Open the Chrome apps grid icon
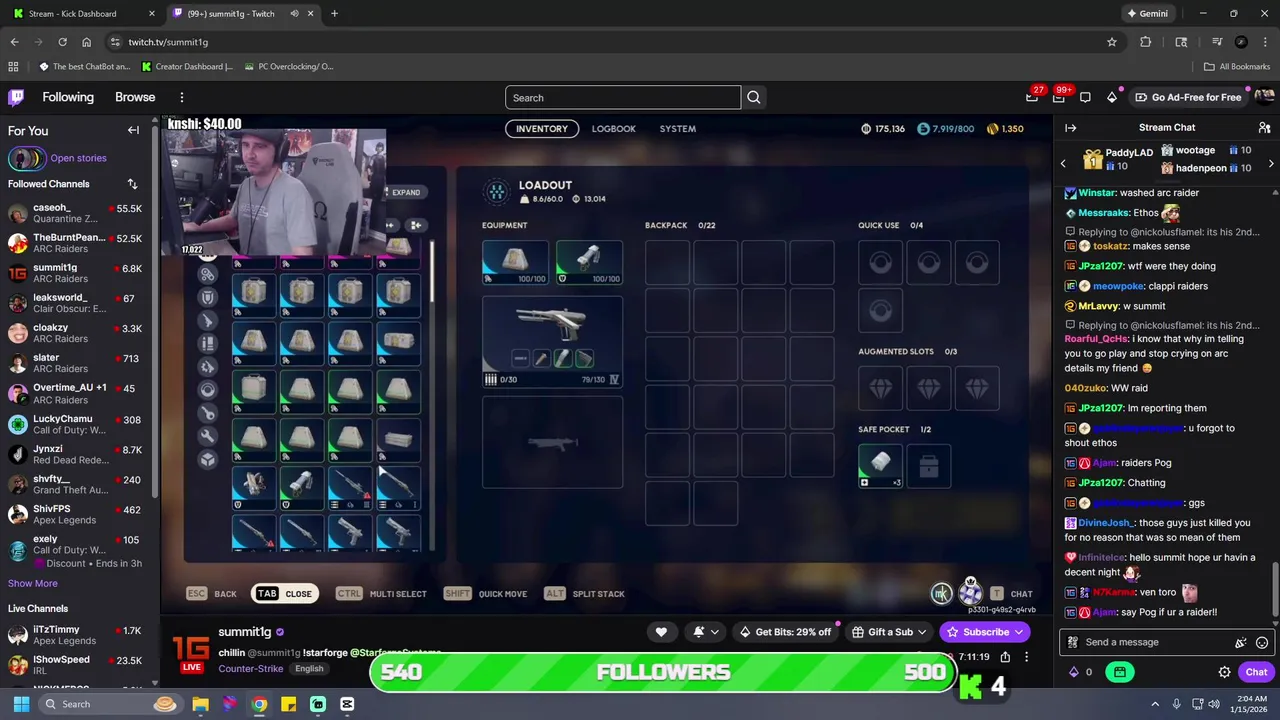The width and height of the screenshot is (1280, 720). (13, 67)
